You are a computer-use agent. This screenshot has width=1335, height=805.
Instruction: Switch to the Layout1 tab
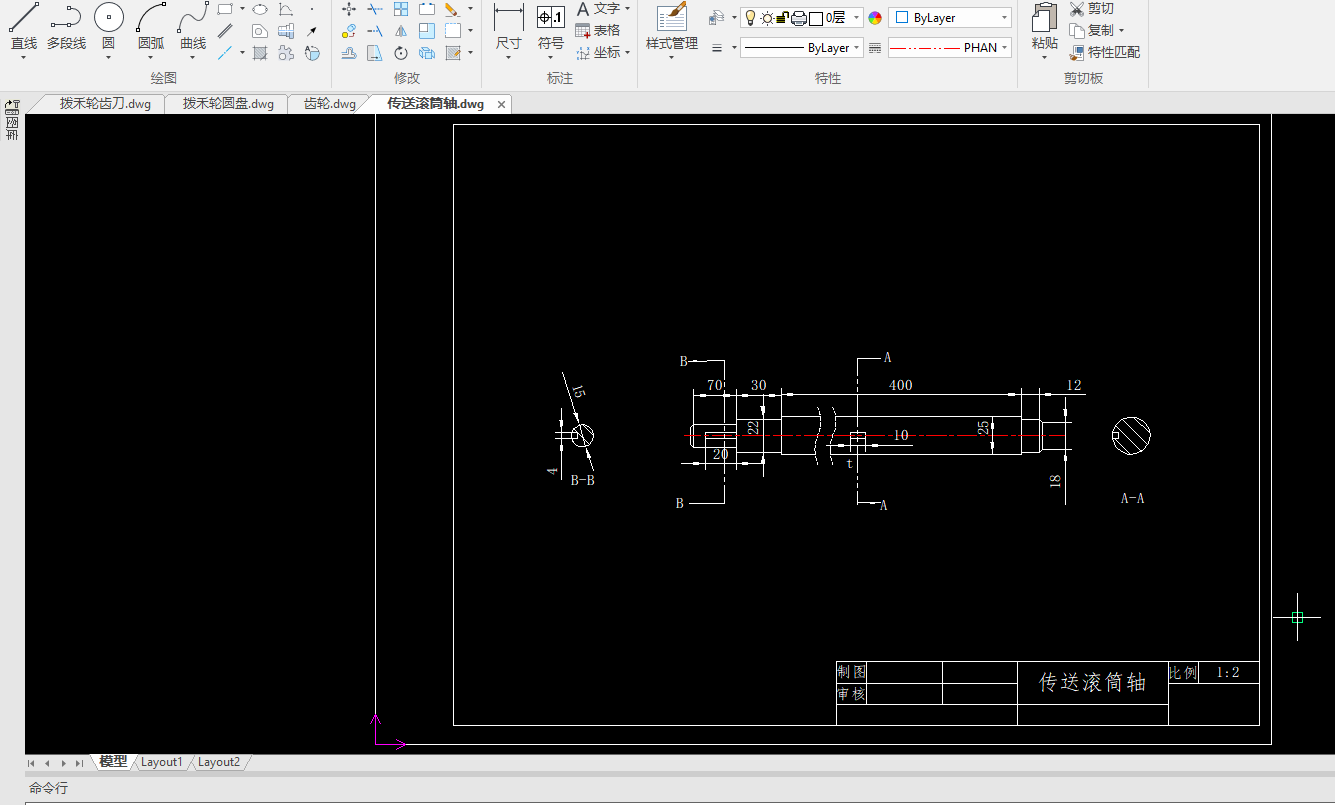[x=161, y=762]
